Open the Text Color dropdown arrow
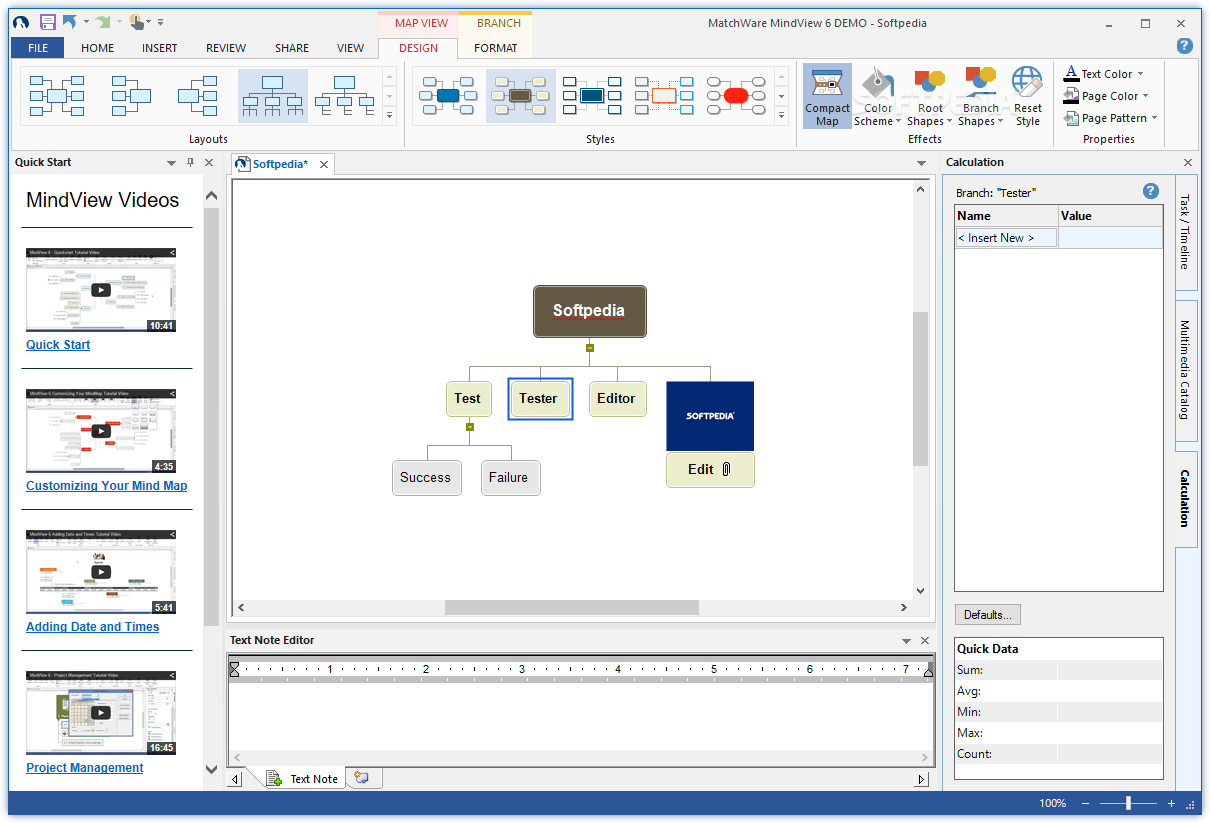This screenshot has width=1210, height=823. pos(1140,74)
